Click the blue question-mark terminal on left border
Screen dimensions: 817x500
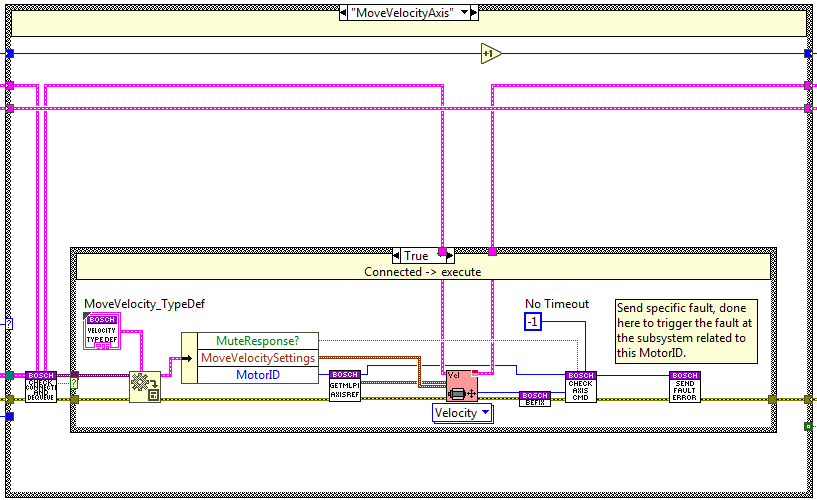pos(9,324)
